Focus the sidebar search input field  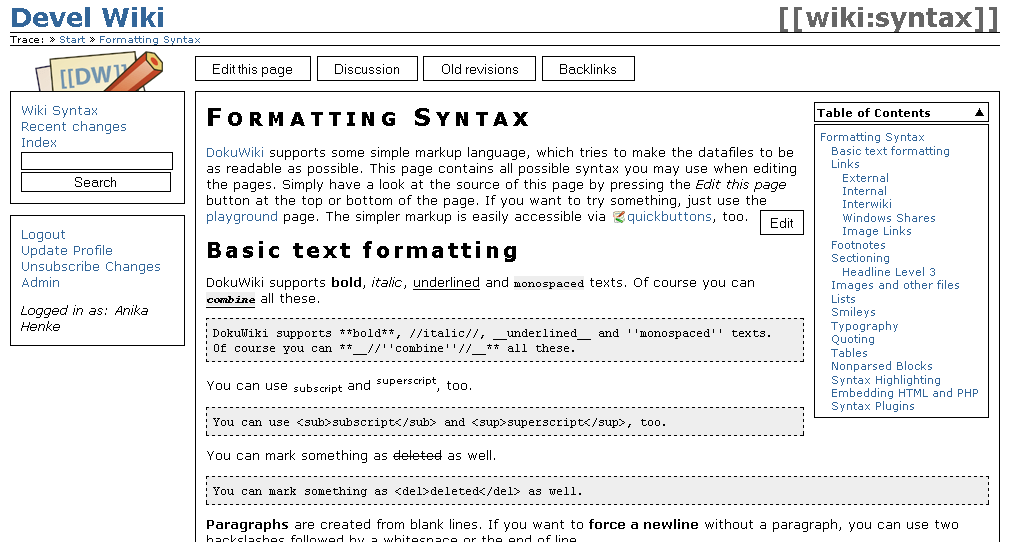(x=97, y=160)
